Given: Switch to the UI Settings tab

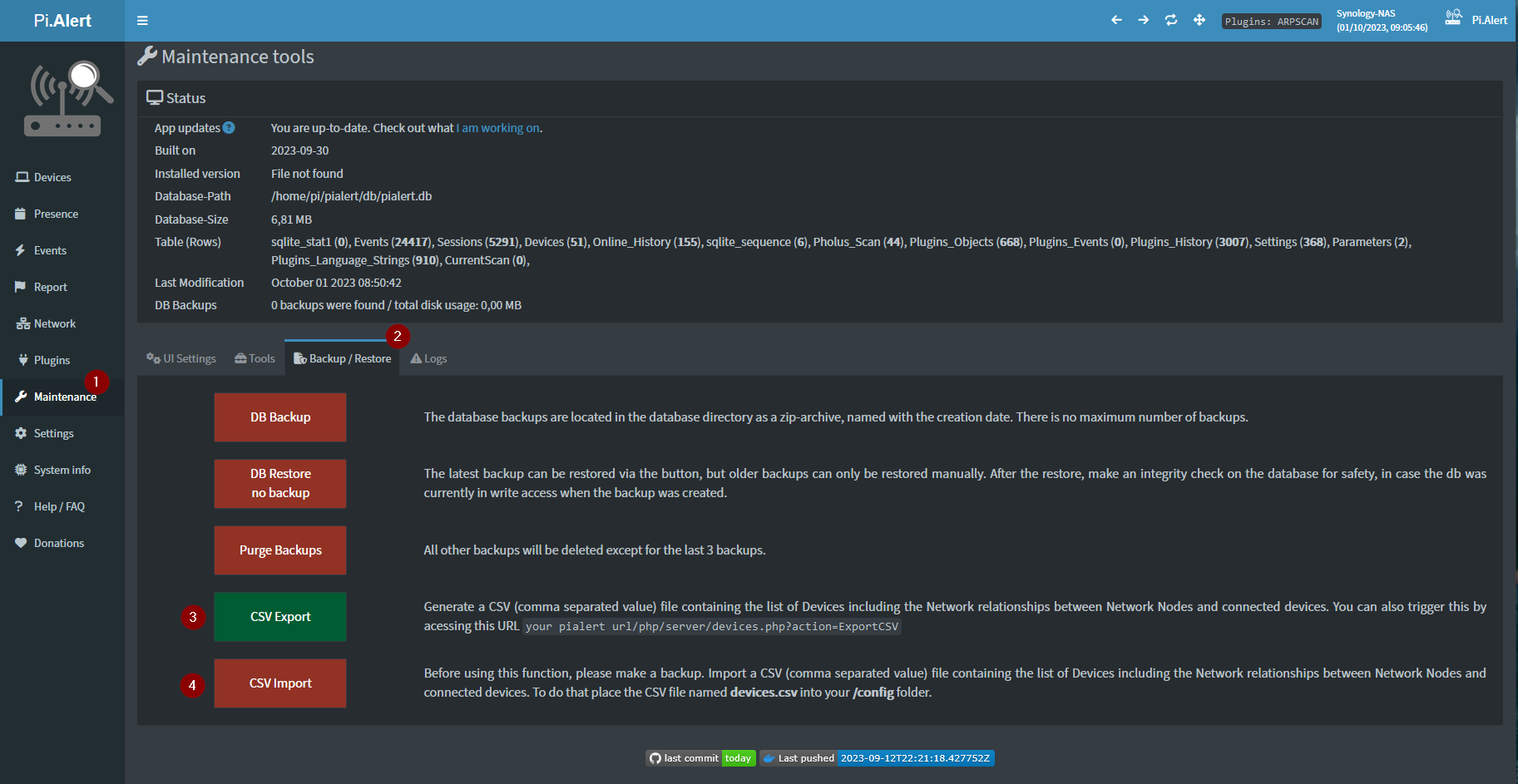Looking at the screenshot, I should pyautogui.click(x=181, y=358).
